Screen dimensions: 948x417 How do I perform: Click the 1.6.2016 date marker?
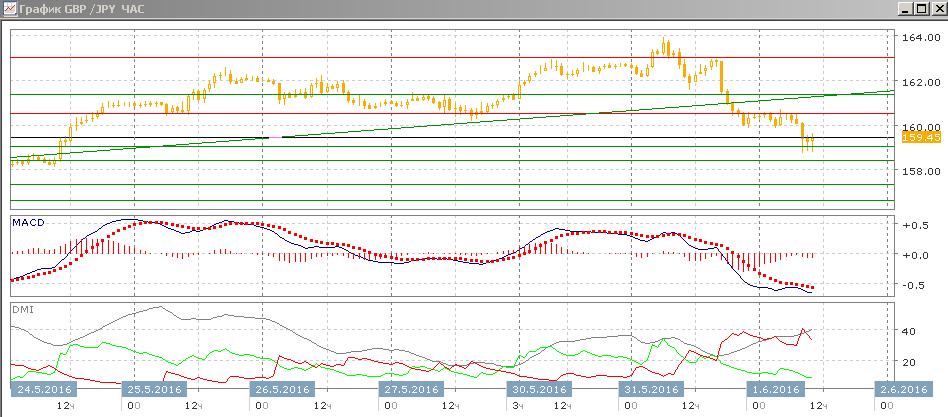pos(774,389)
